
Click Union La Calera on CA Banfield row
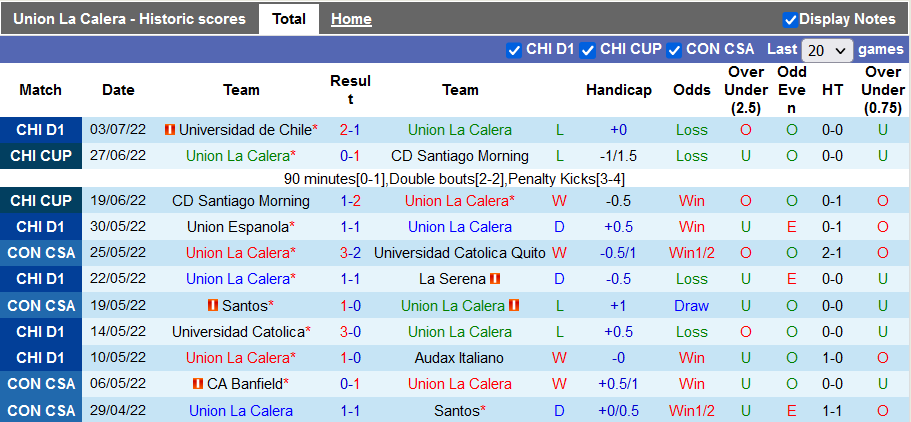click(x=460, y=384)
